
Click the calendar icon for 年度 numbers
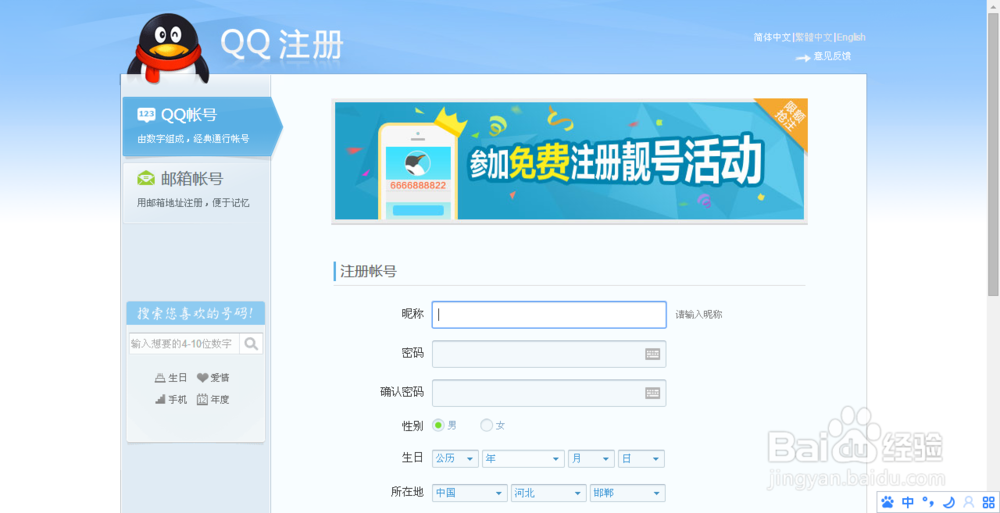pos(202,399)
